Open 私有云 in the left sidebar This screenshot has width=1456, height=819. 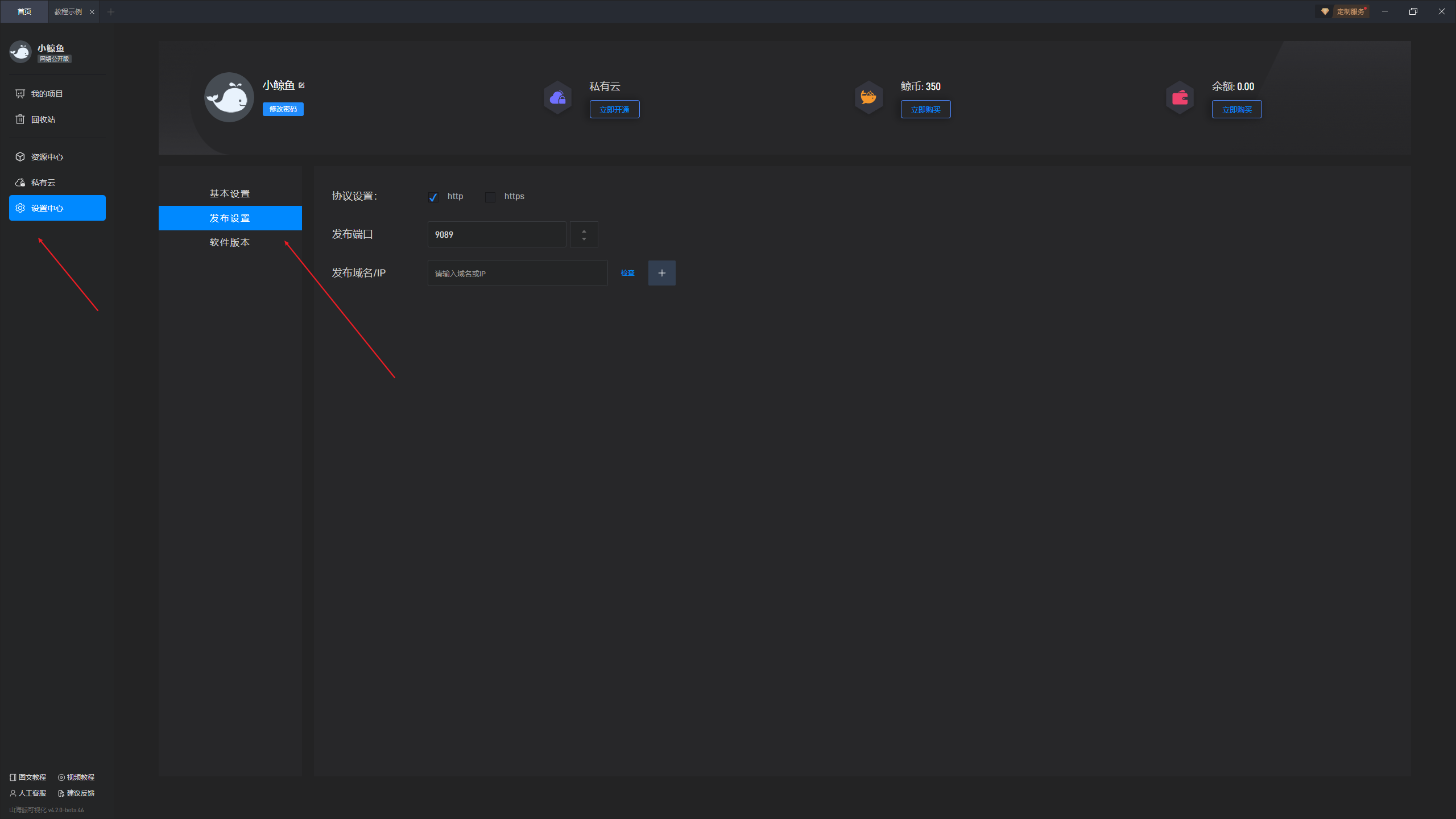pos(43,183)
